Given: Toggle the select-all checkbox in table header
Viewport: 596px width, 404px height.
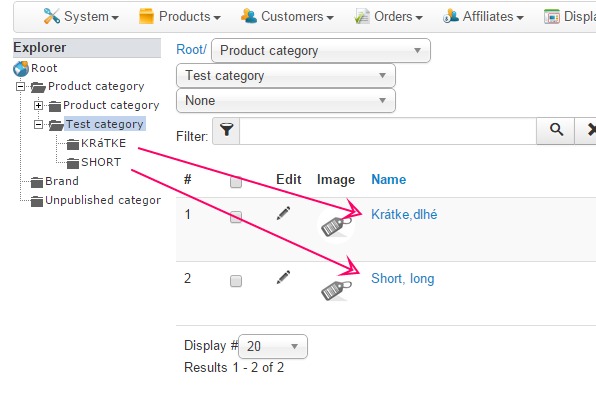Looking at the screenshot, I should coord(236,182).
